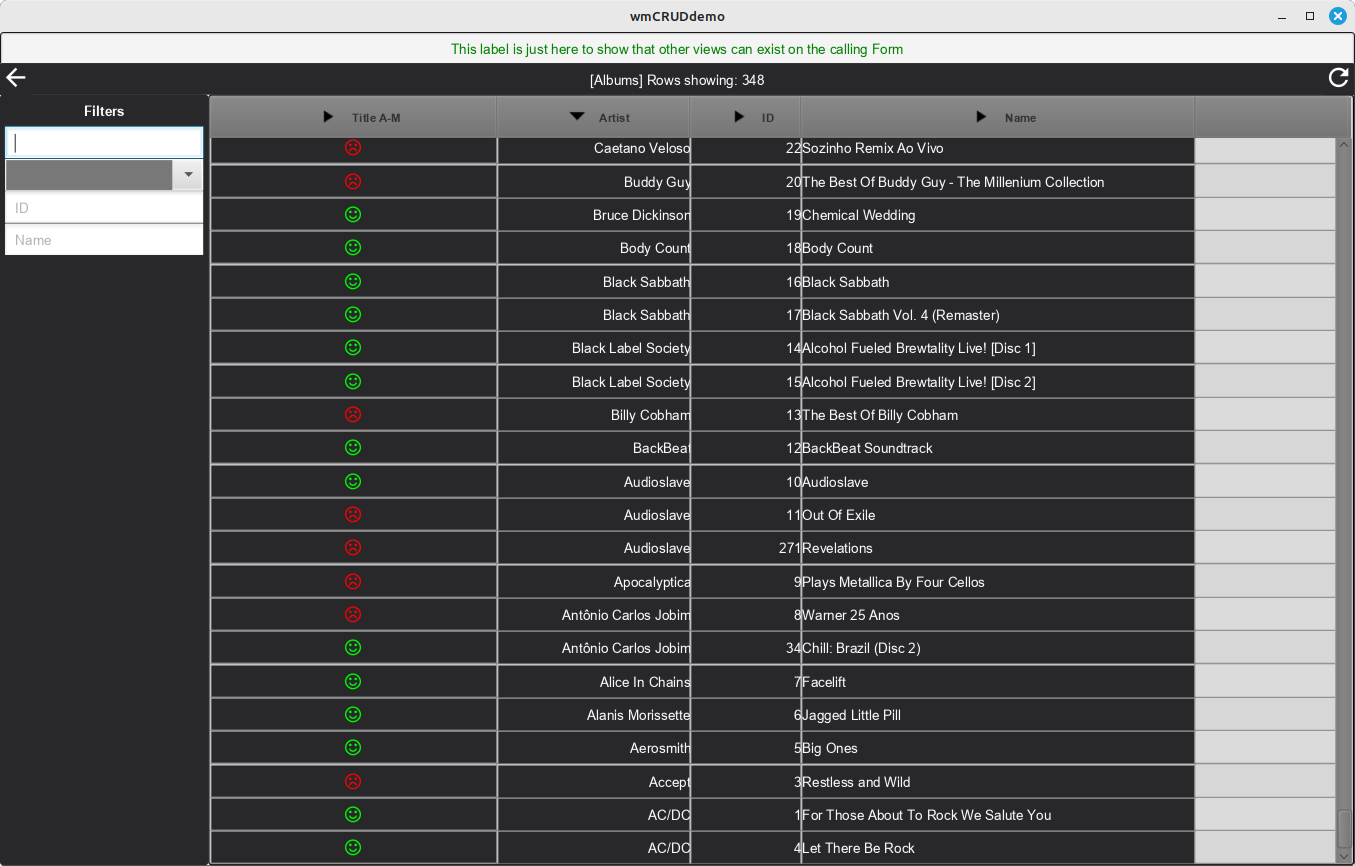Click the smiley for Chill: Brazil (Disc 2)

[x=353, y=648]
